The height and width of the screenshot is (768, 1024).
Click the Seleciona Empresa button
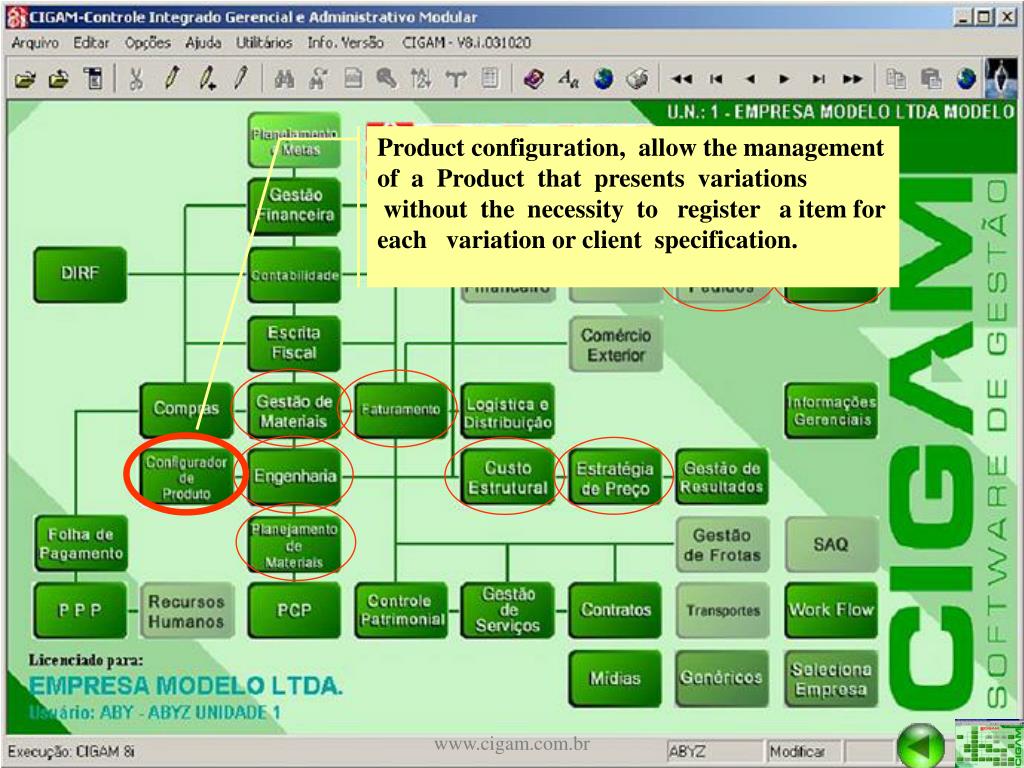[831, 679]
